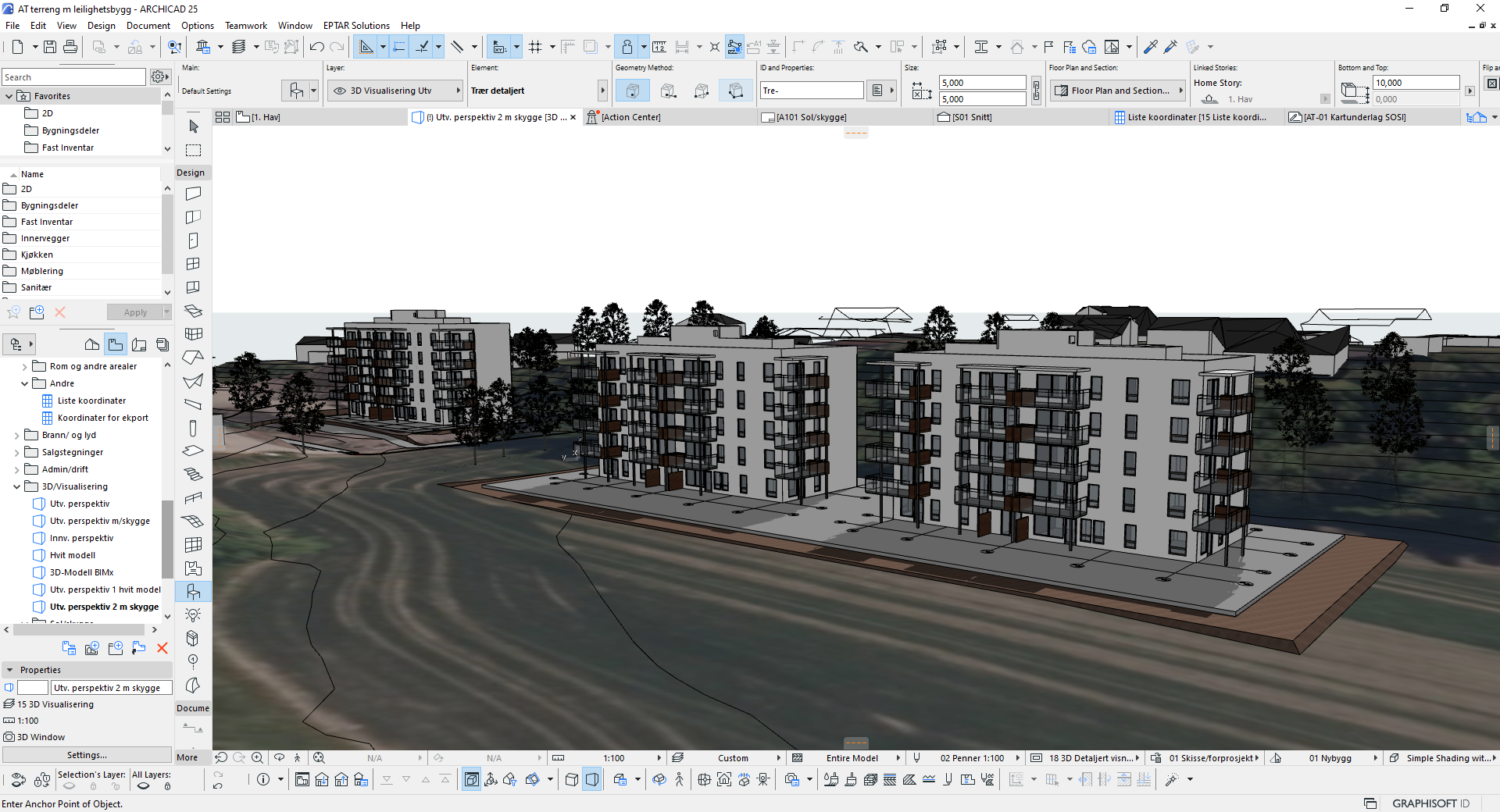Click the Fit in Window icon in bottom bar
Screen dimensions: 1500x812
319,757
